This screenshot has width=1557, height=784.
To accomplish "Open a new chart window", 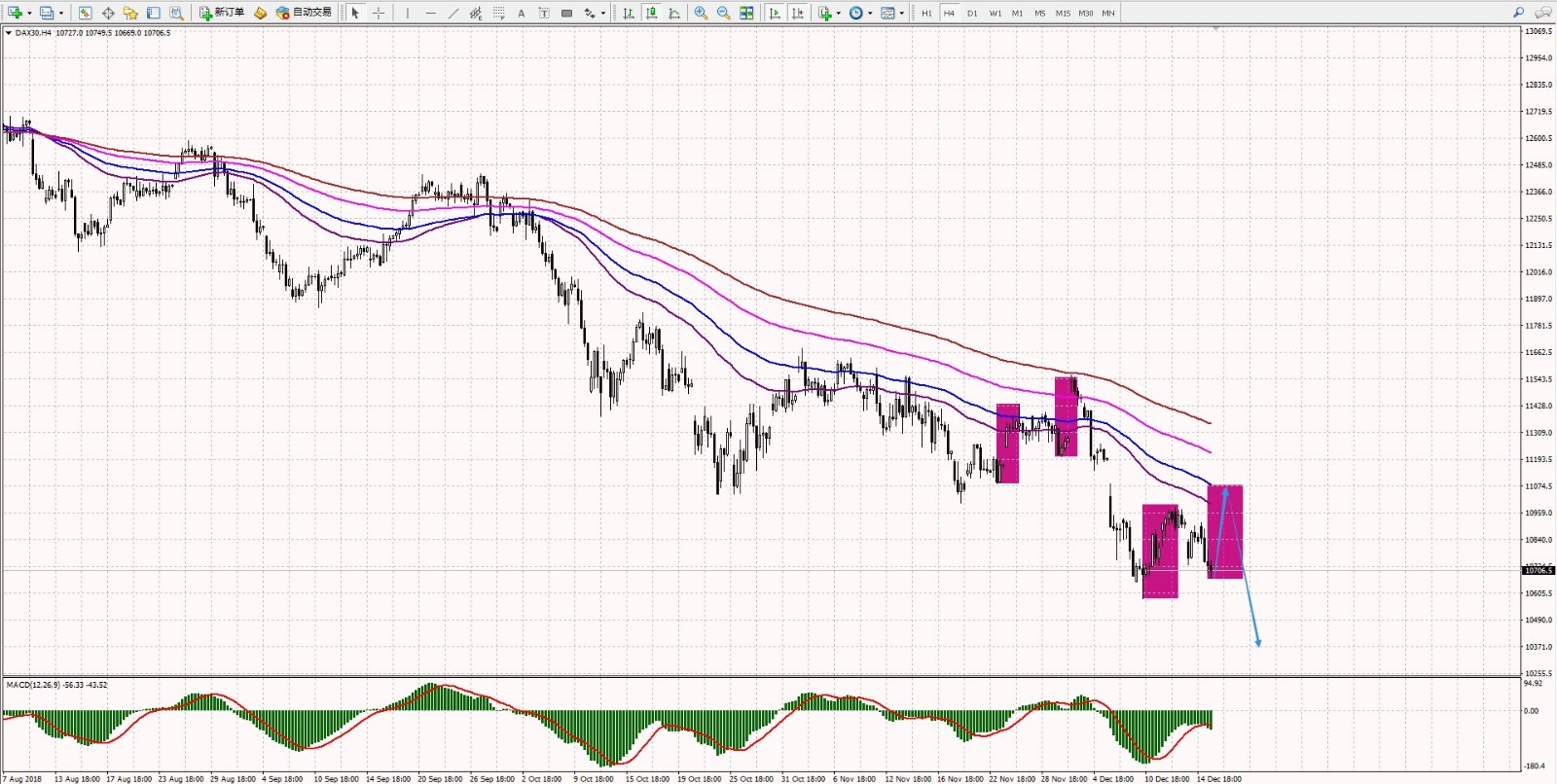I will pyautogui.click(x=15, y=13).
